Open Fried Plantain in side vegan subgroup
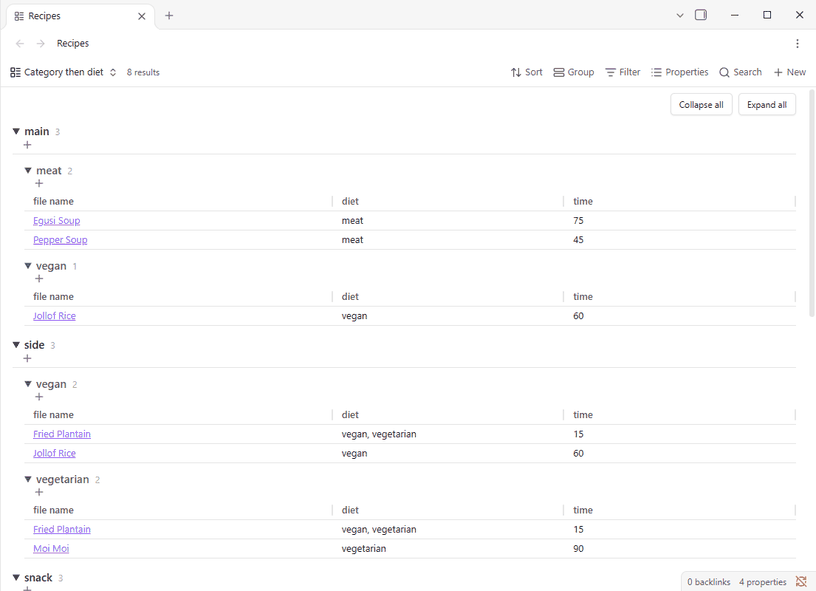Screen dimensions: 816x591 coord(62,434)
